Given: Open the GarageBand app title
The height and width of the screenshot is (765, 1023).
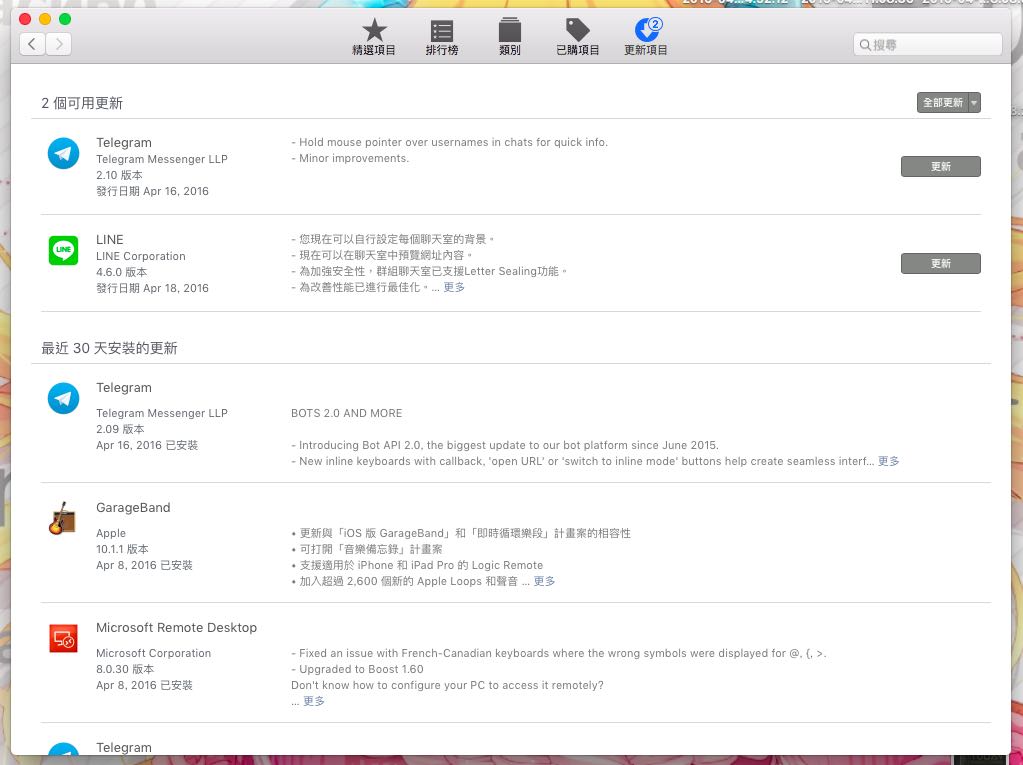Looking at the screenshot, I should [133, 507].
